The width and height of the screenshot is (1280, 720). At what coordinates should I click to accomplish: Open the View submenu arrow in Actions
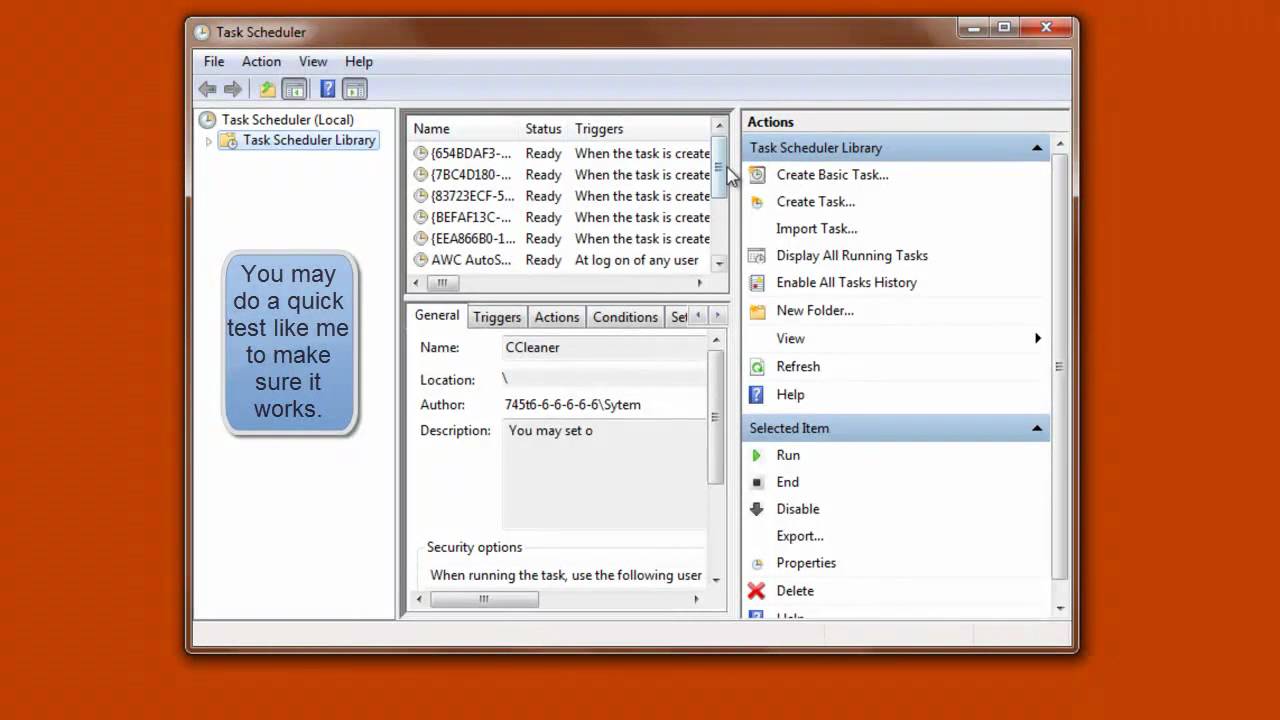(x=1038, y=339)
